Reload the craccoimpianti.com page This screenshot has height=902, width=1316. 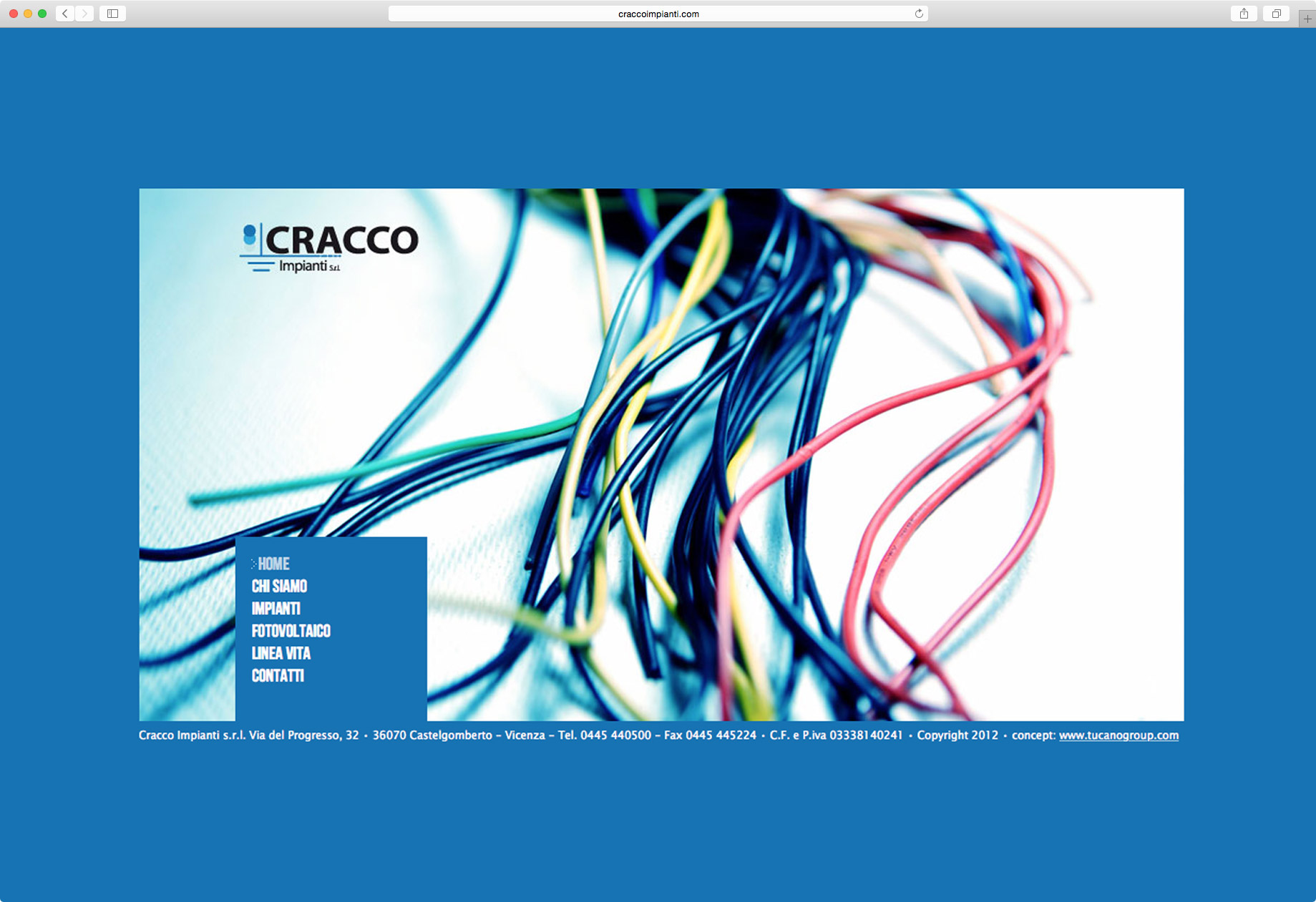919,14
